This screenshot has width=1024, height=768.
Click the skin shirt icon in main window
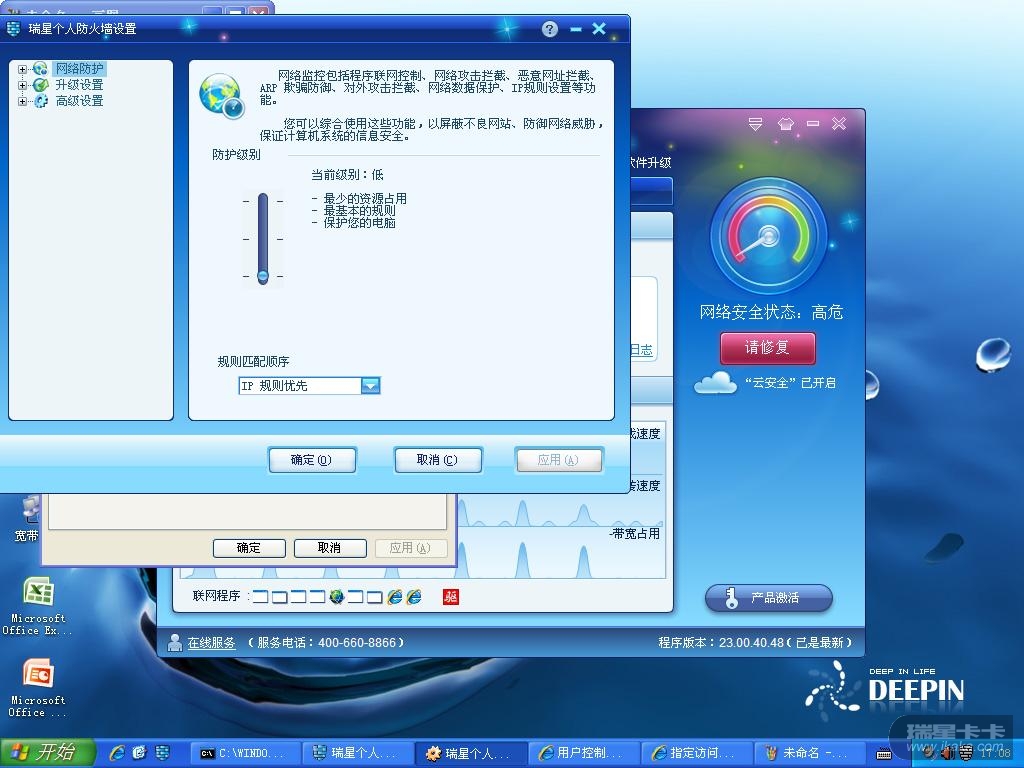coord(785,123)
